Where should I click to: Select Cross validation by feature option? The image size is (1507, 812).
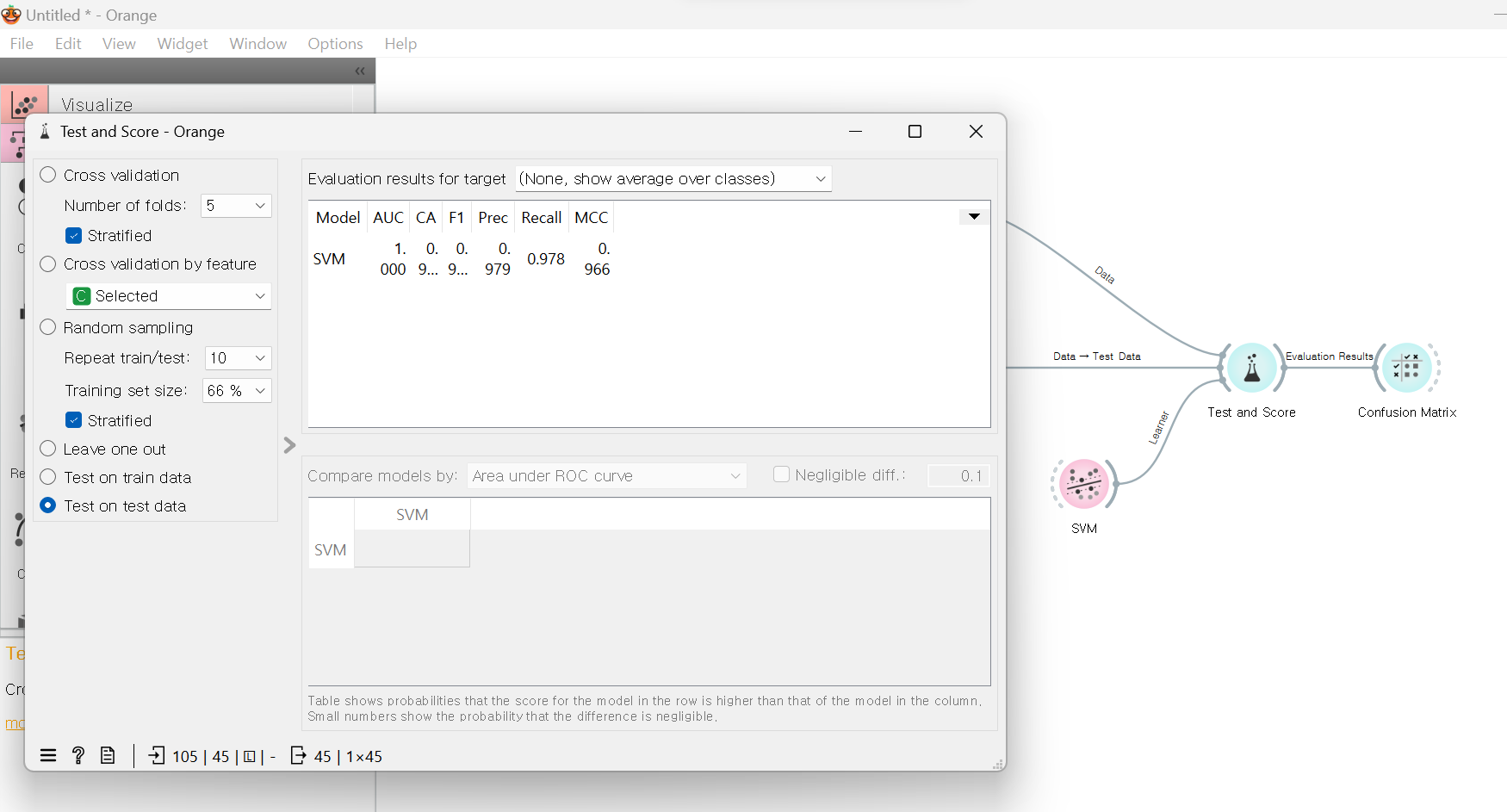coord(48,264)
